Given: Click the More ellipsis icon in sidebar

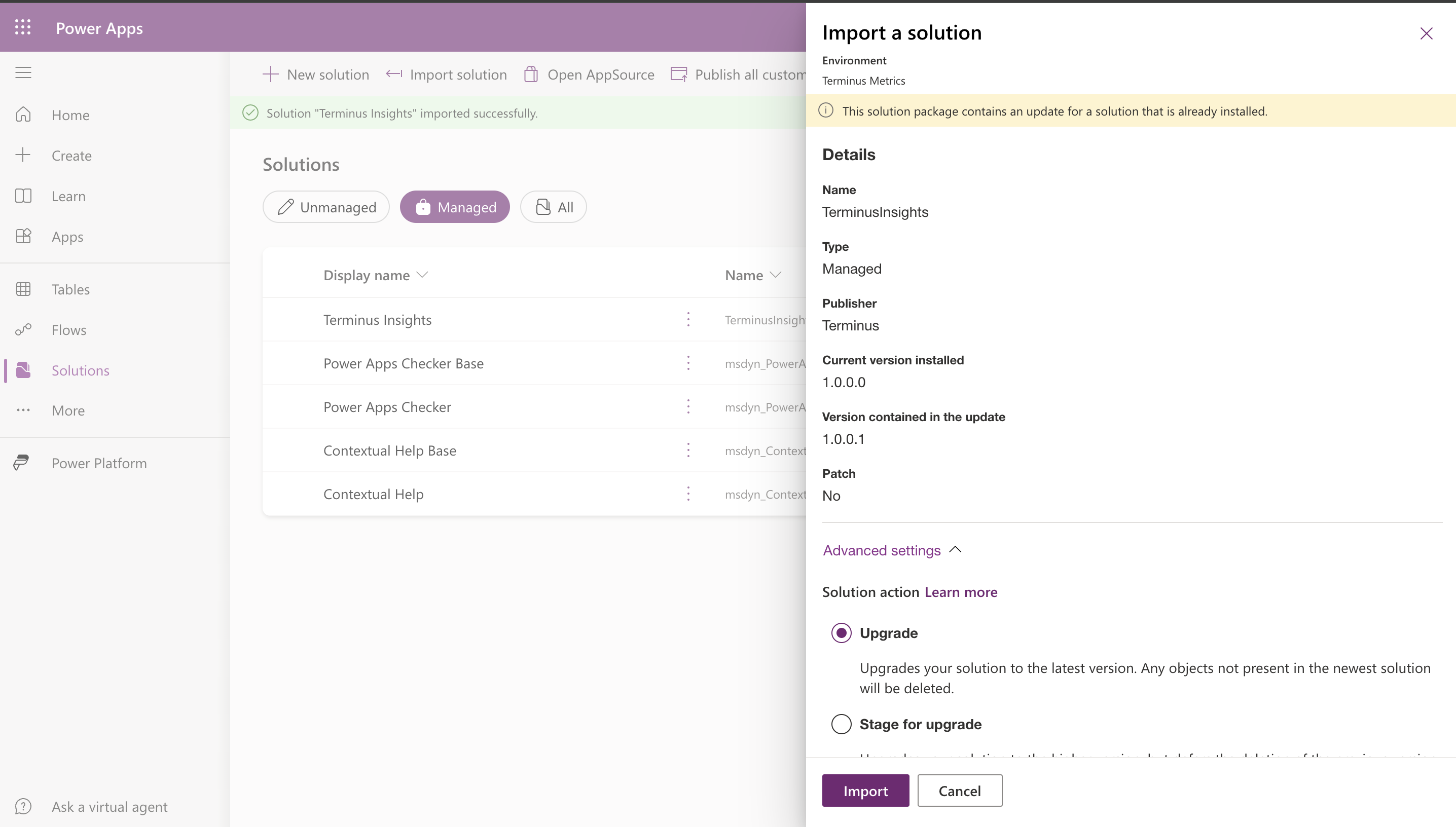Looking at the screenshot, I should coord(23,410).
